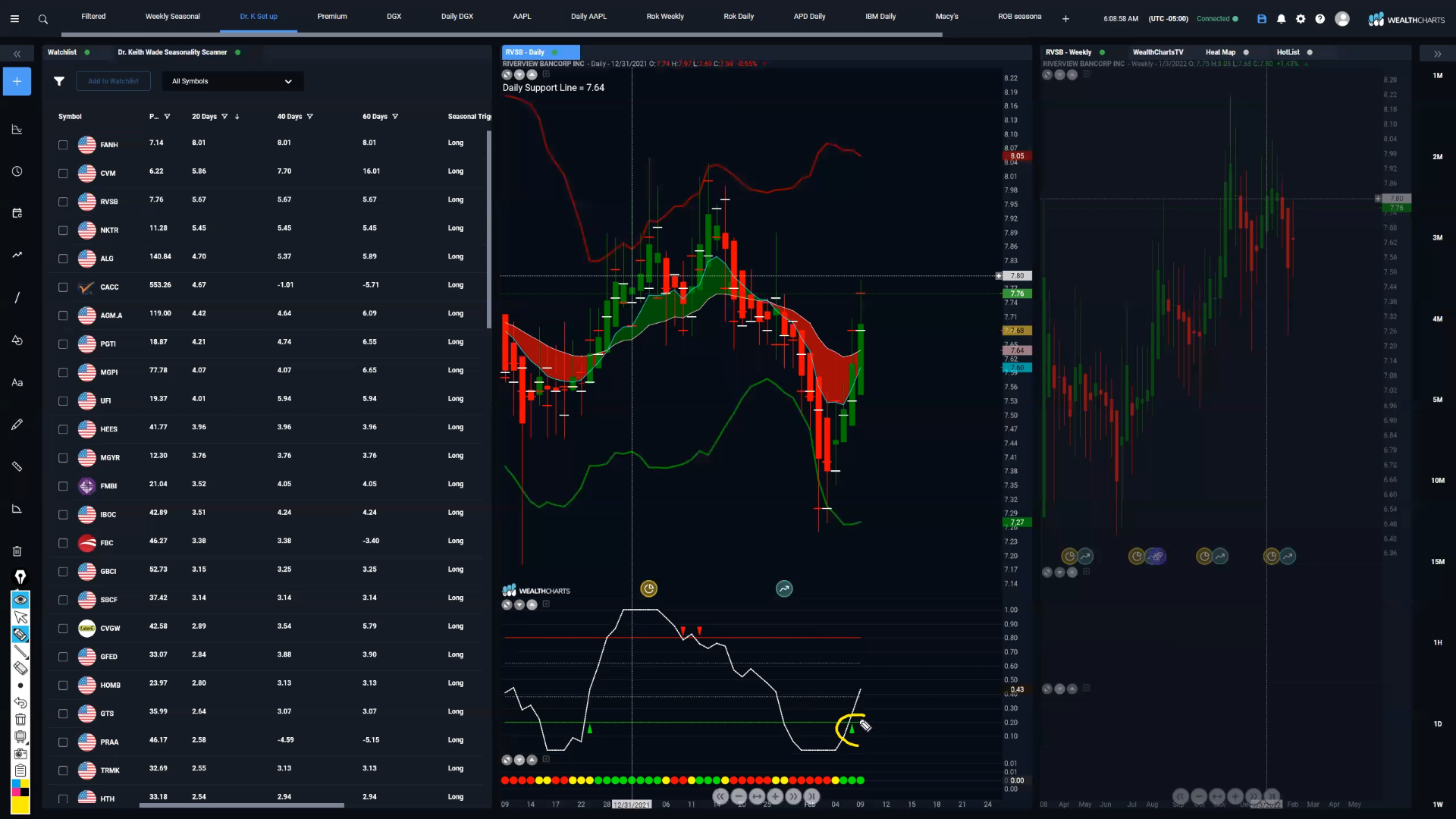The width and height of the screenshot is (1456, 819).
Task: Open the All Symbols dropdown
Action: [232, 81]
